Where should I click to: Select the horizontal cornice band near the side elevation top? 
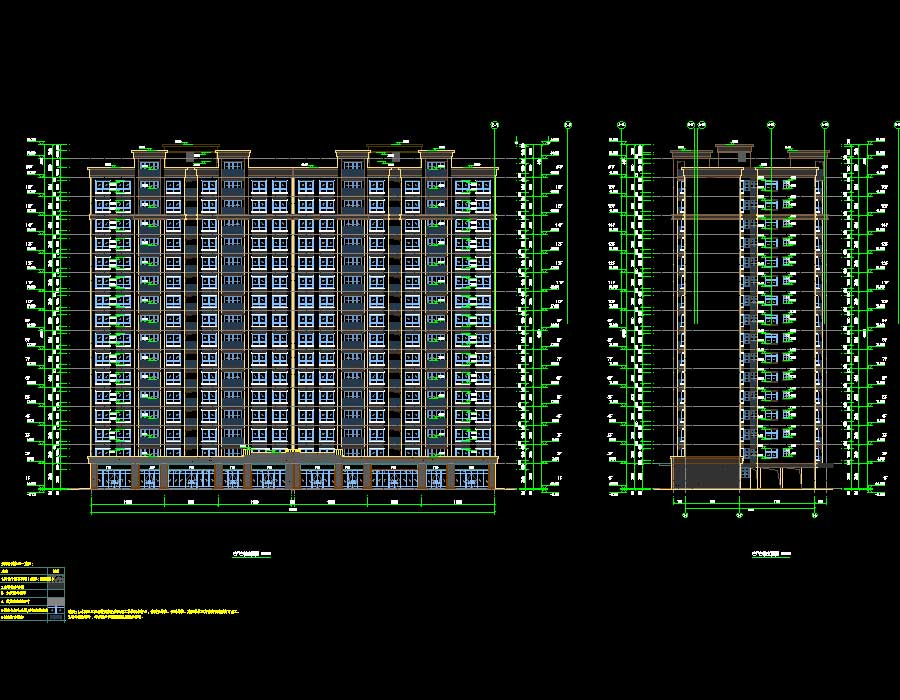[750, 215]
